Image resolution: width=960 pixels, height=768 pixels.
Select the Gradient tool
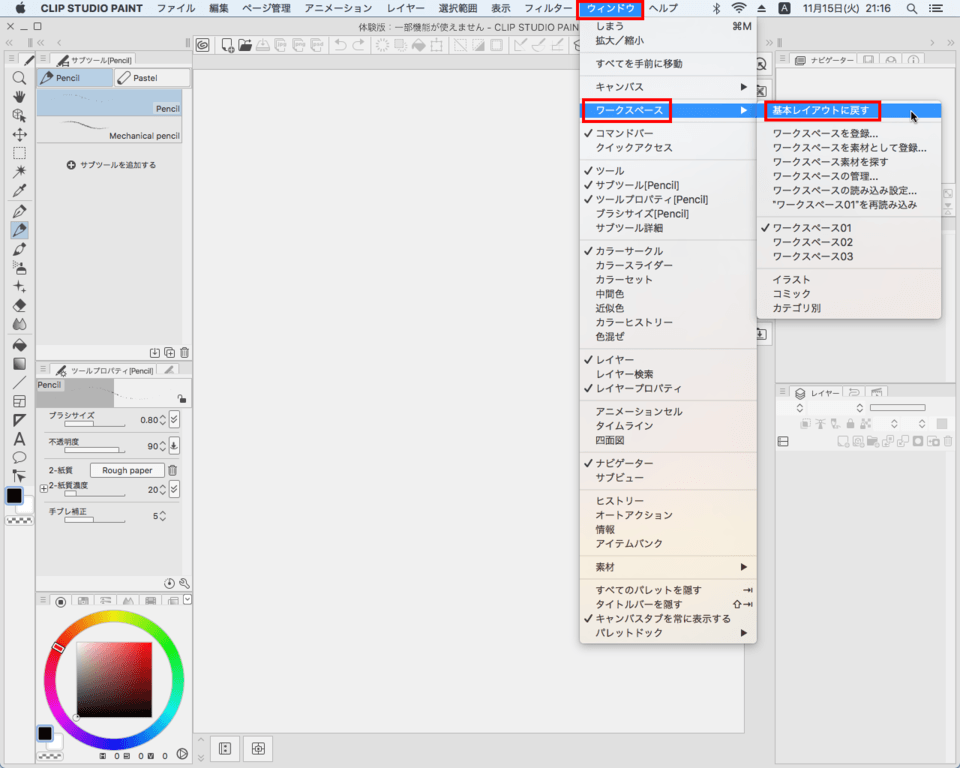tap(20, 364)
